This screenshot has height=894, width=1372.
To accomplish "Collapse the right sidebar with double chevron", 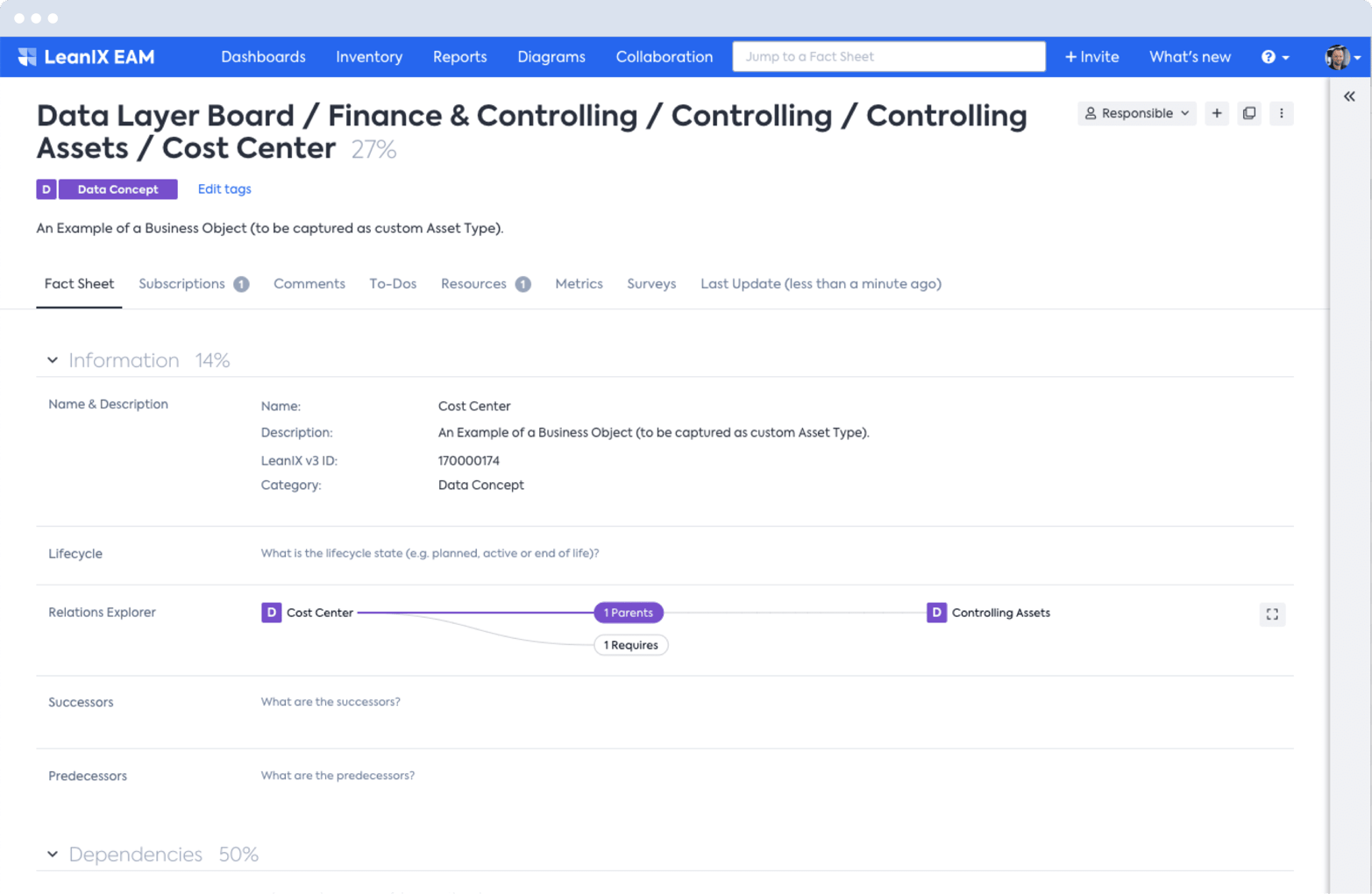I will click(x=1348, y=96).
